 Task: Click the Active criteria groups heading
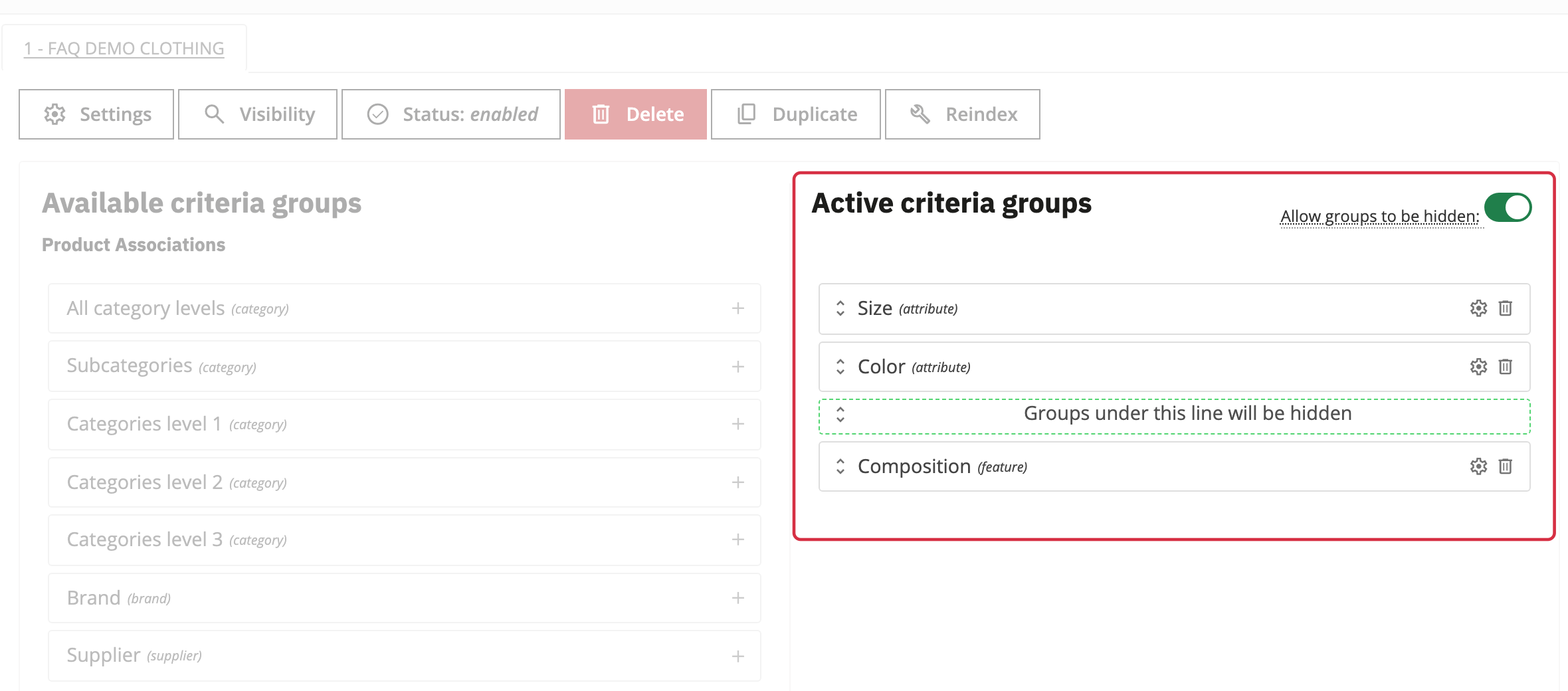(x=951, y=203)
